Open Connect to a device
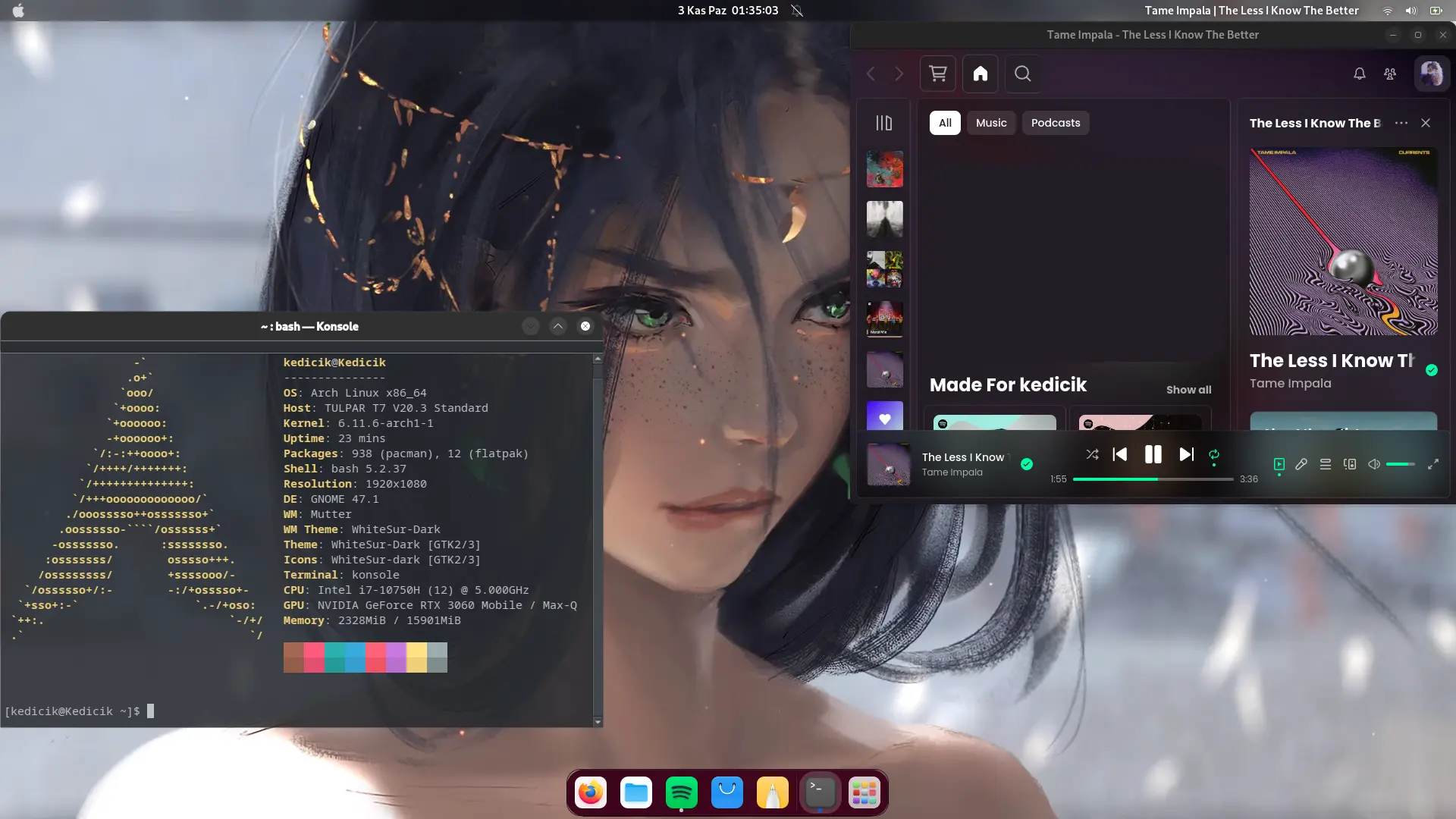This screenshot has height=819, width=1456. pyautogui.click(x=1350, y=464)
